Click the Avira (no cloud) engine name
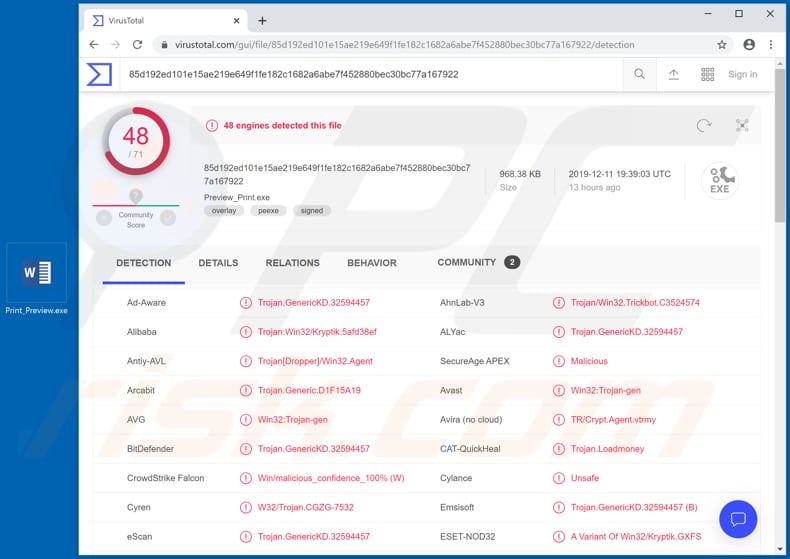 click(x=471, y=420)
